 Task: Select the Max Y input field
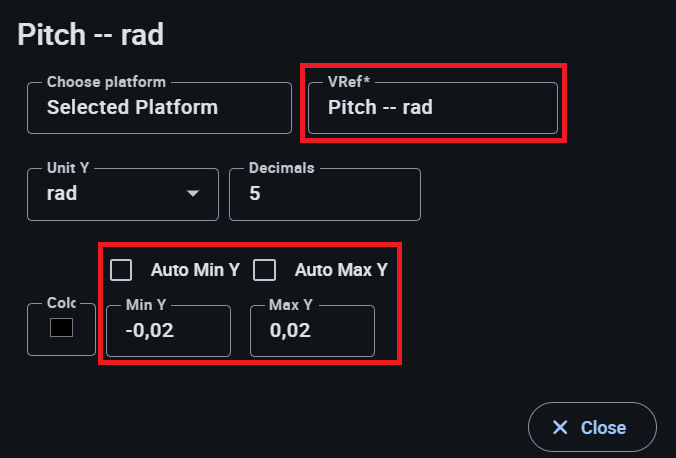(x=312, y=331)
